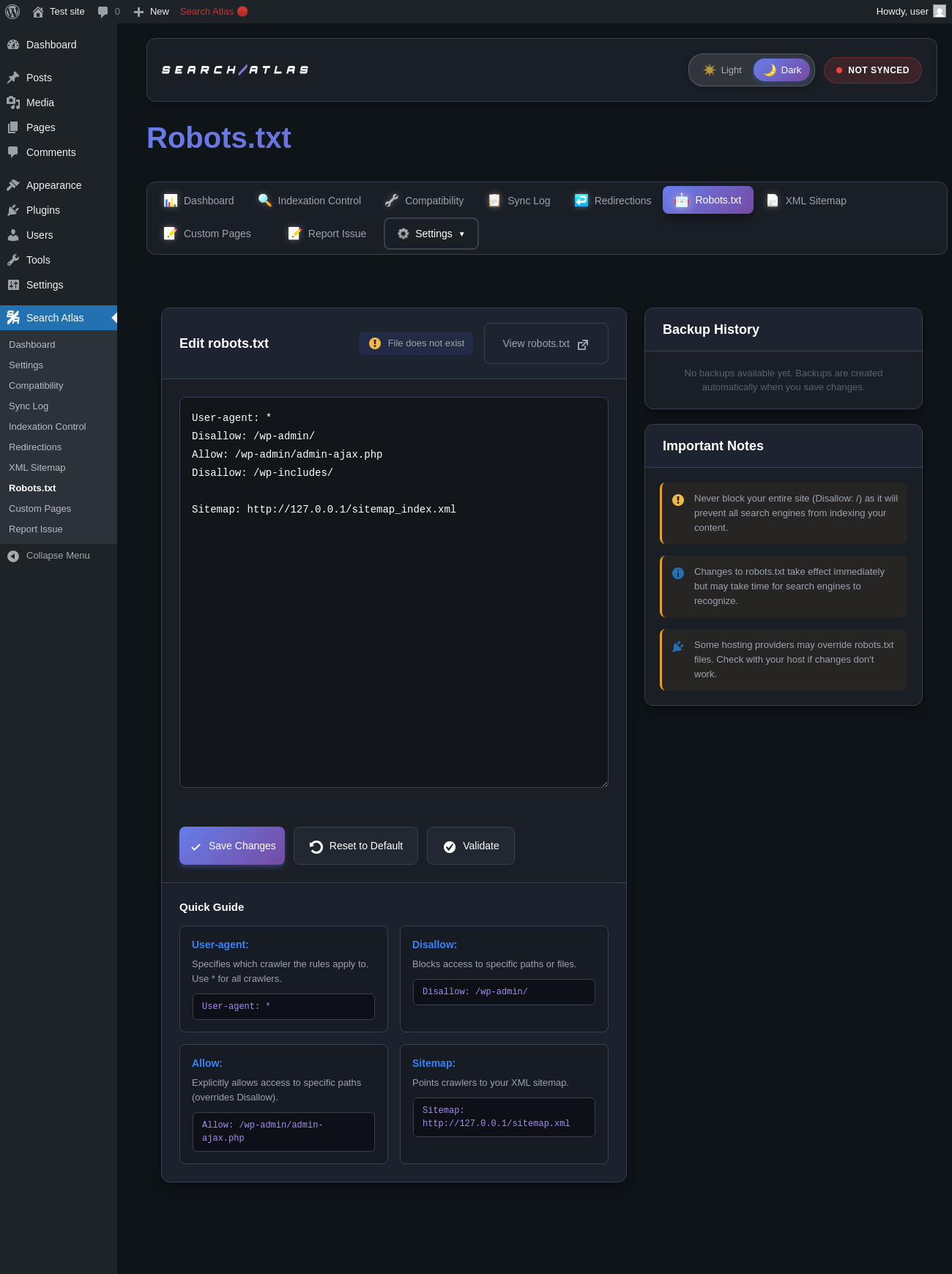The height and width of the screenshot is (1274, 952).
Task: Click Reset to Default button
Action: (356, 846)
